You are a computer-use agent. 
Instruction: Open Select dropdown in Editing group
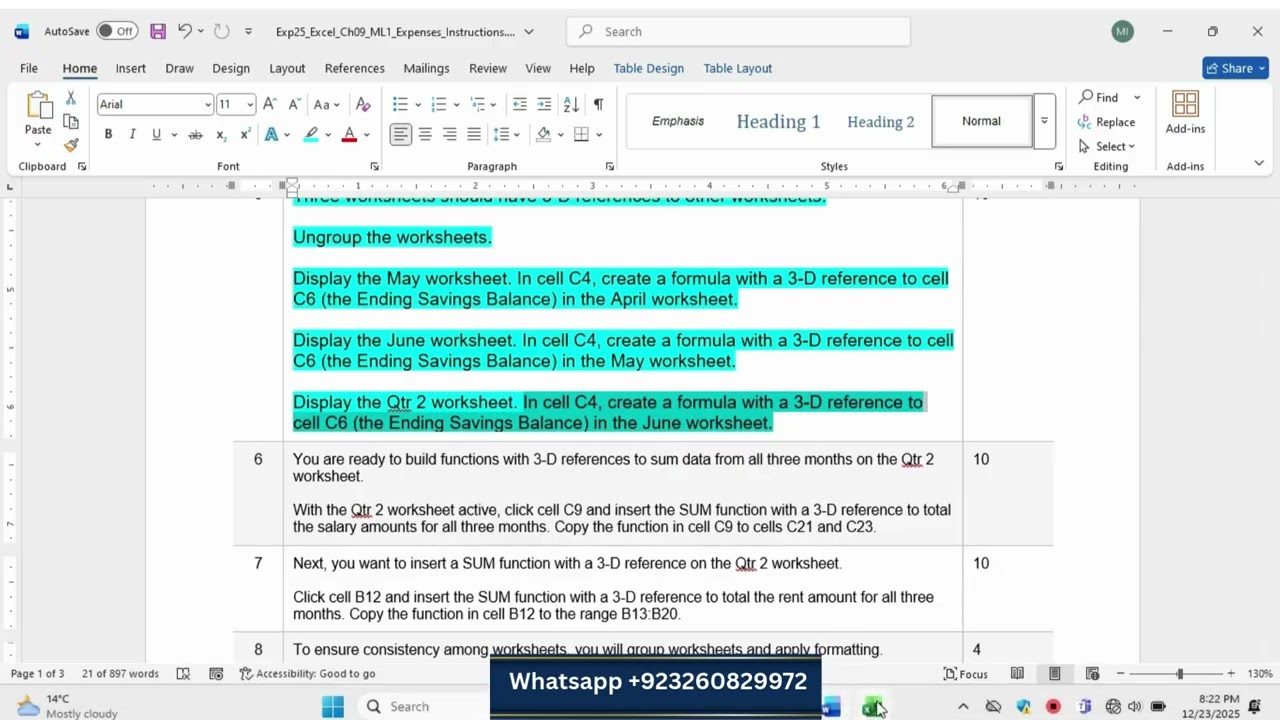1107,146
